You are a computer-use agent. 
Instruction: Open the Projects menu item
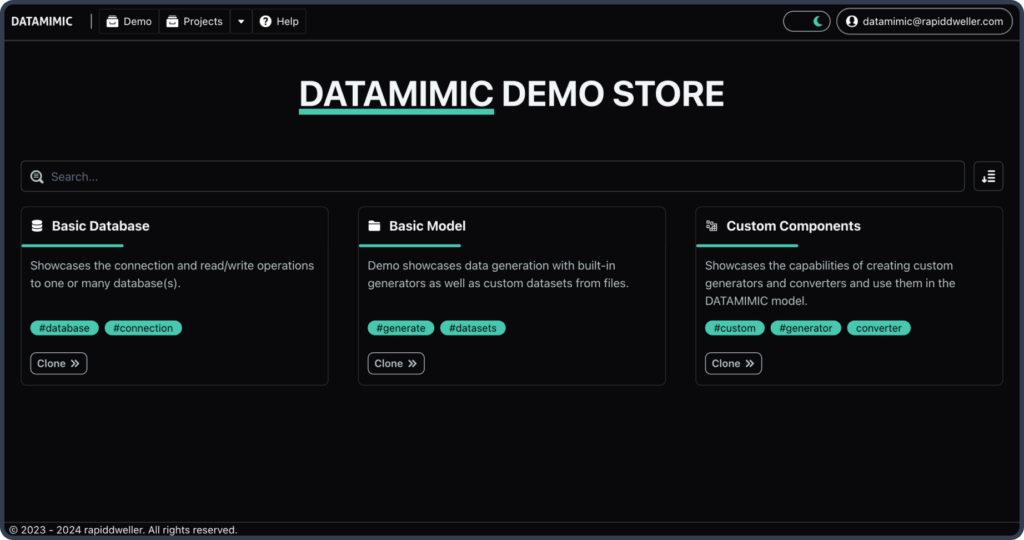[194, 21]
